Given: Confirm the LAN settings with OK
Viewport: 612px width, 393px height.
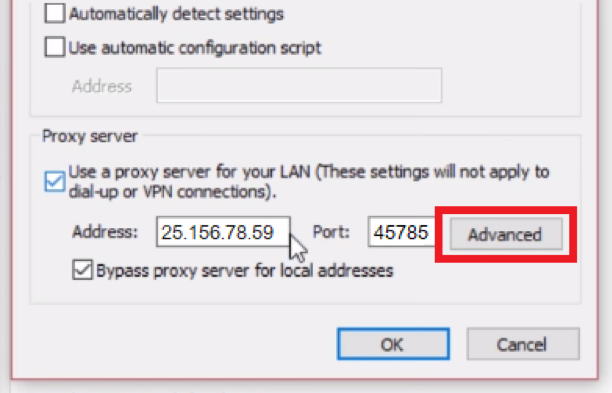Looking at the screenshot, I should tap(393, 344).
